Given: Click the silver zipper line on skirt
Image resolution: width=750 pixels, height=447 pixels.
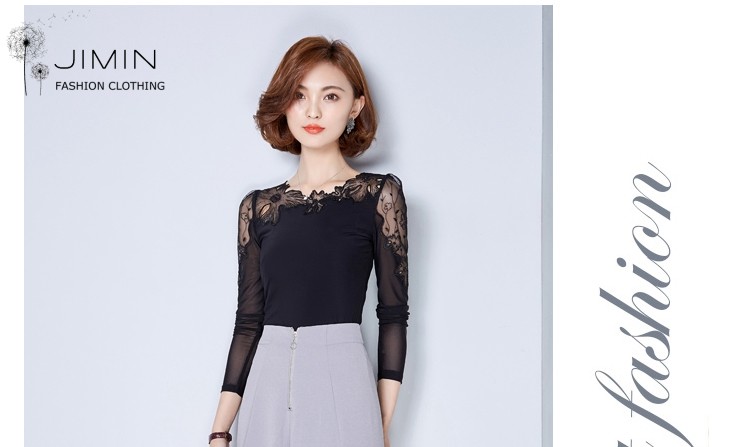Looking at the screenshot, I should [290, 378].
